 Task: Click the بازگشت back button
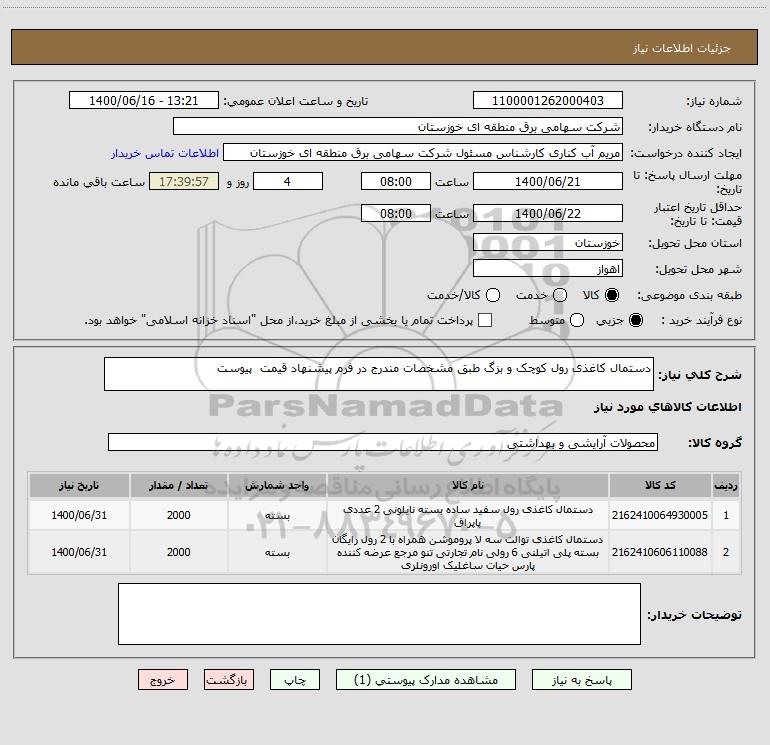(x=229, y=680)
